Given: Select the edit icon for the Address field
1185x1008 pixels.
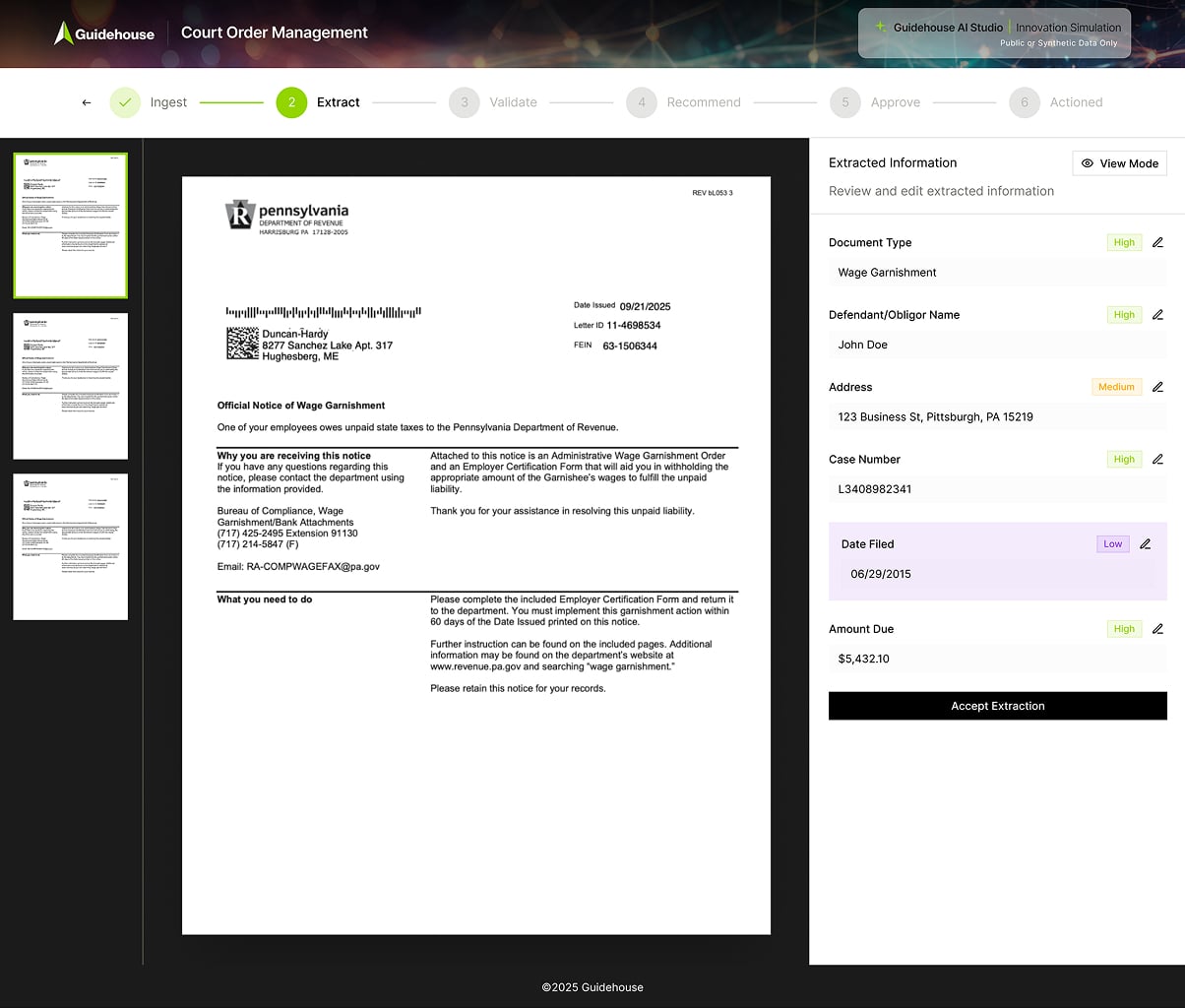Looking at the screenshot, I should pyautogui.click(x=1157, y=387).
